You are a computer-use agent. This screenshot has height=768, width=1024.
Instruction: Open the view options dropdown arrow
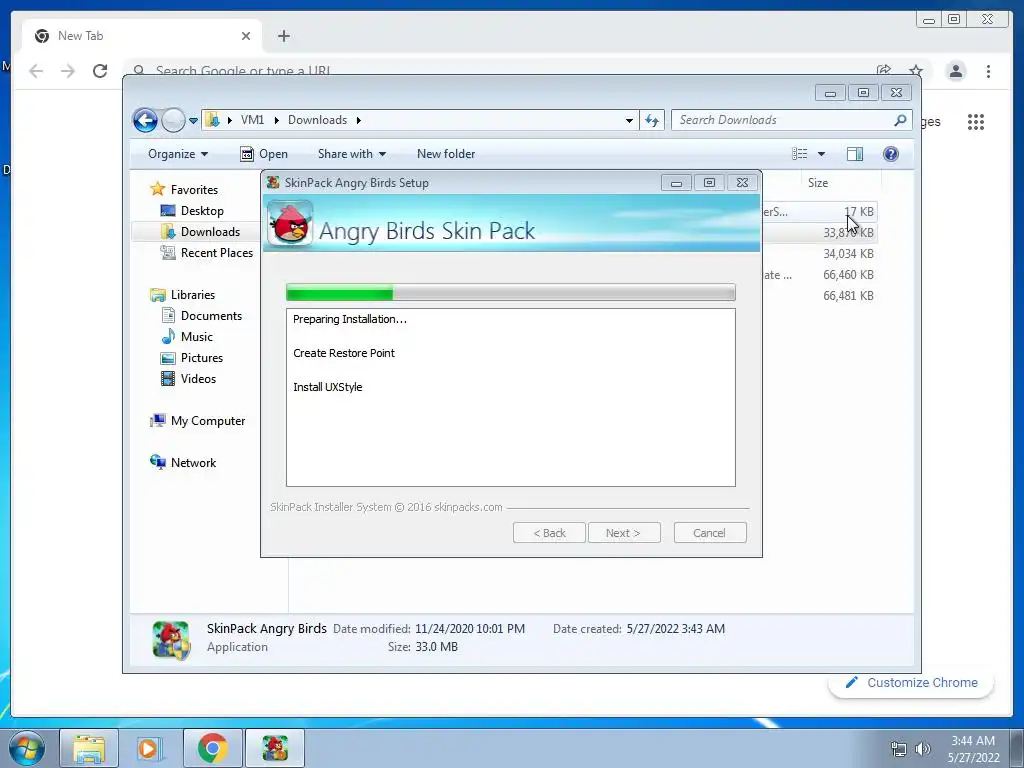(x=822, y=154)
